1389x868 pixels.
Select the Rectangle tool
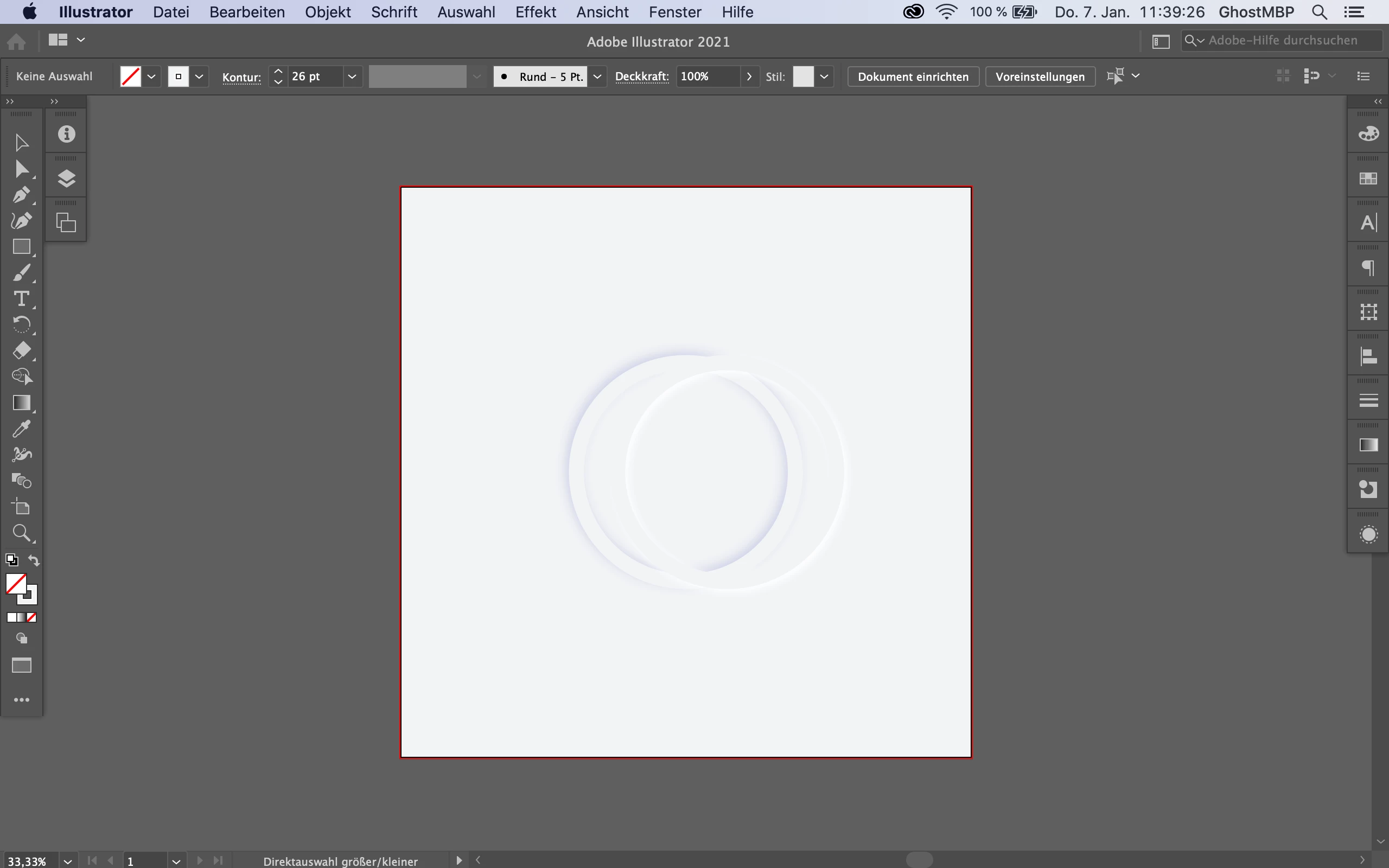coord(21,247)
